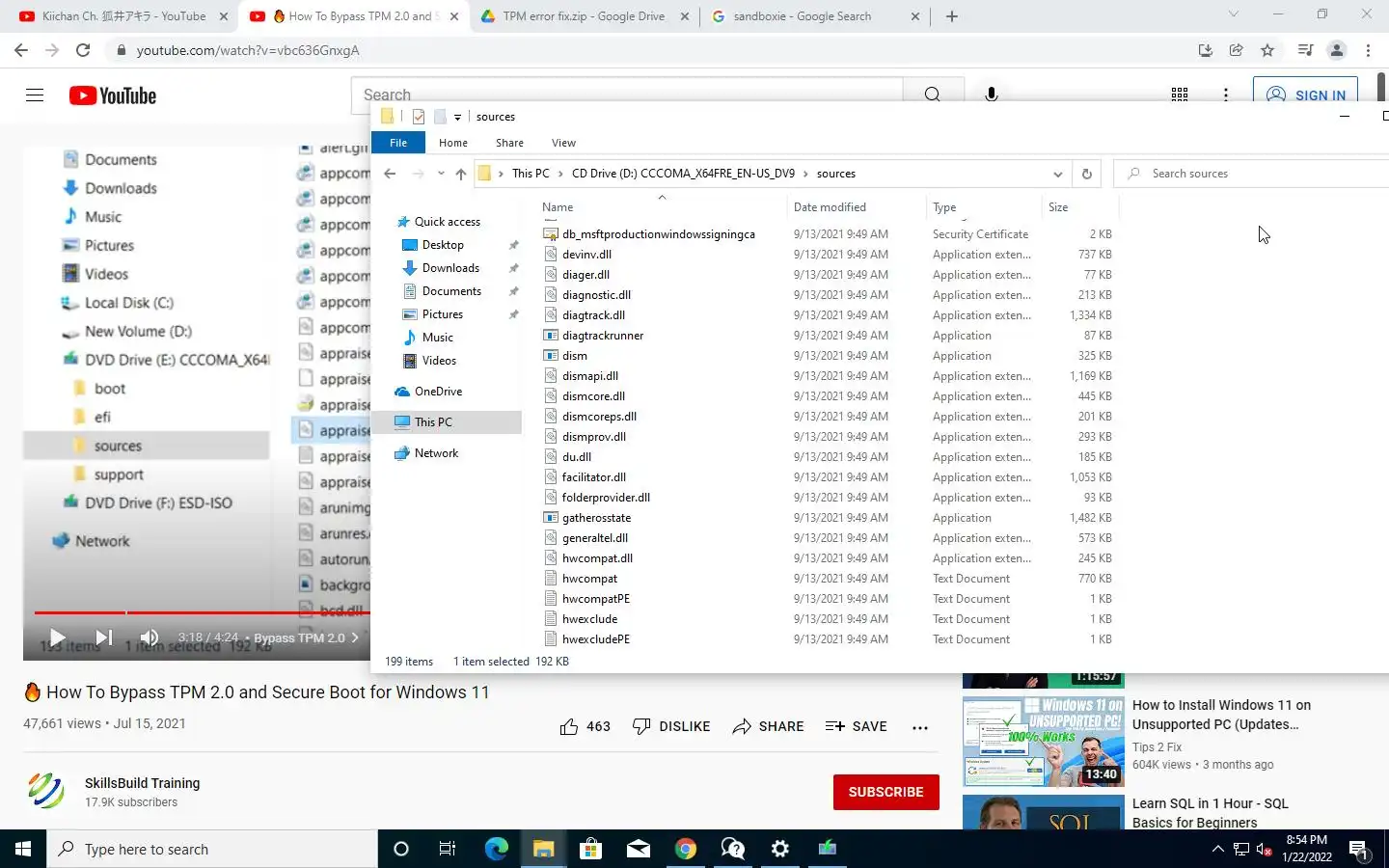Viewport: 1389px width, 868px height.
Task: Click the SIGN IN button
Action: [x=1306, y=95]
